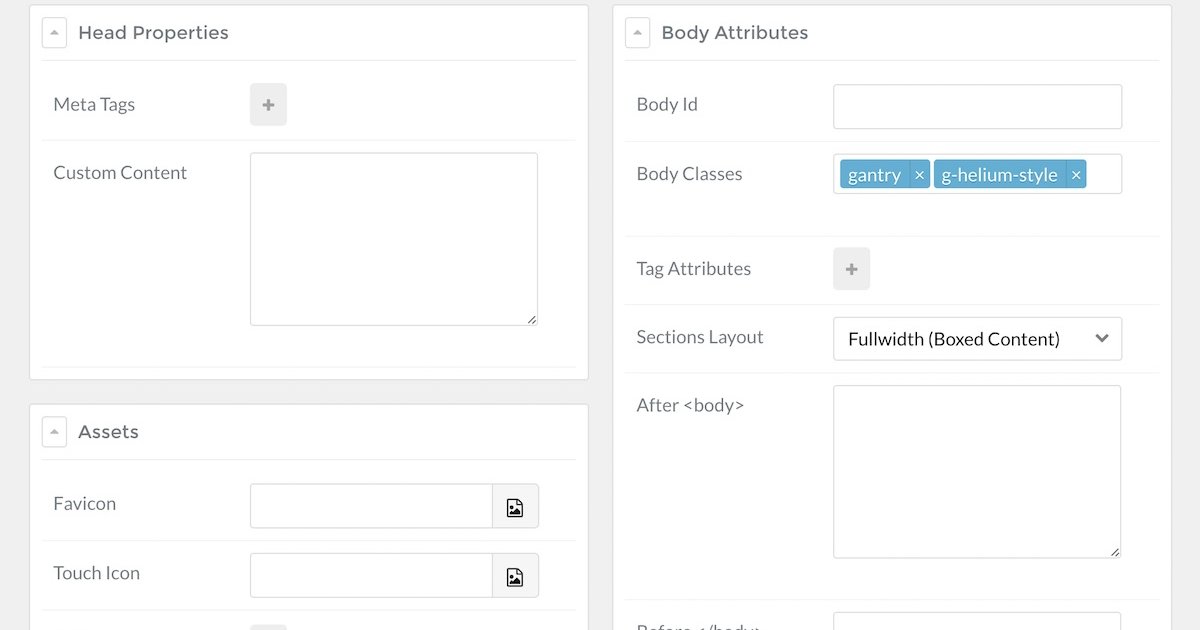This screenshot has height=630, width=1200.
Task: Collapse the Body Attributes panel
Action: 637,33
